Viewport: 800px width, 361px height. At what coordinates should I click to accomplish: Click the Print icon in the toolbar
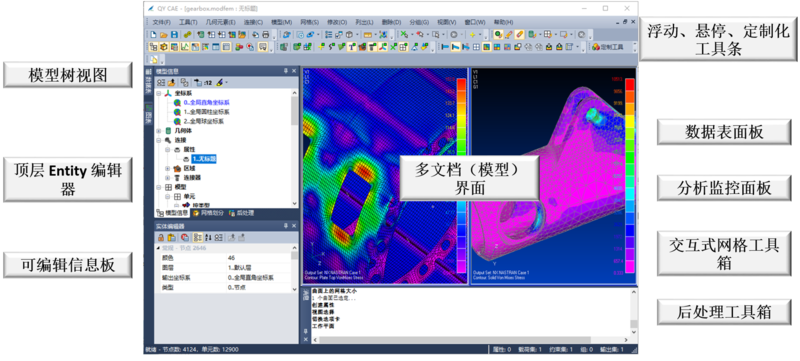pos(266,35)
